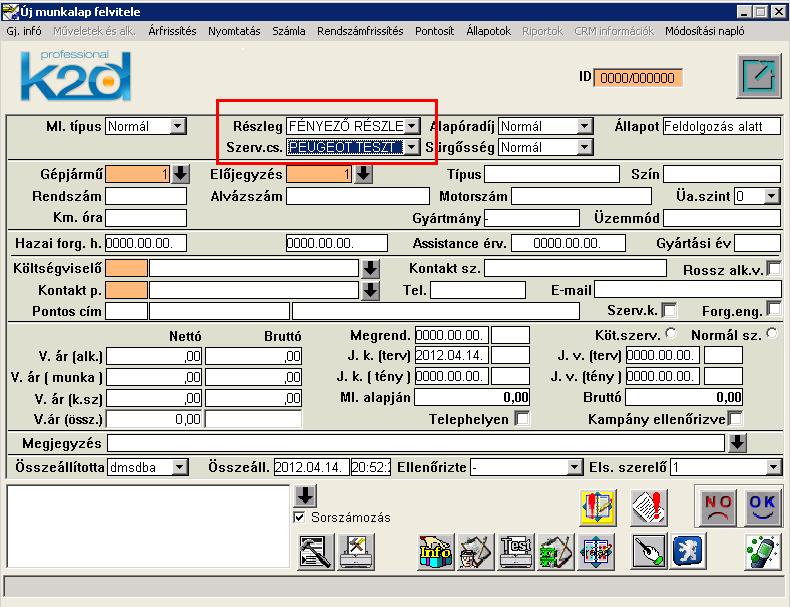
Task: Click the green mobile phone icon
Action: click(x=763, y=552)
